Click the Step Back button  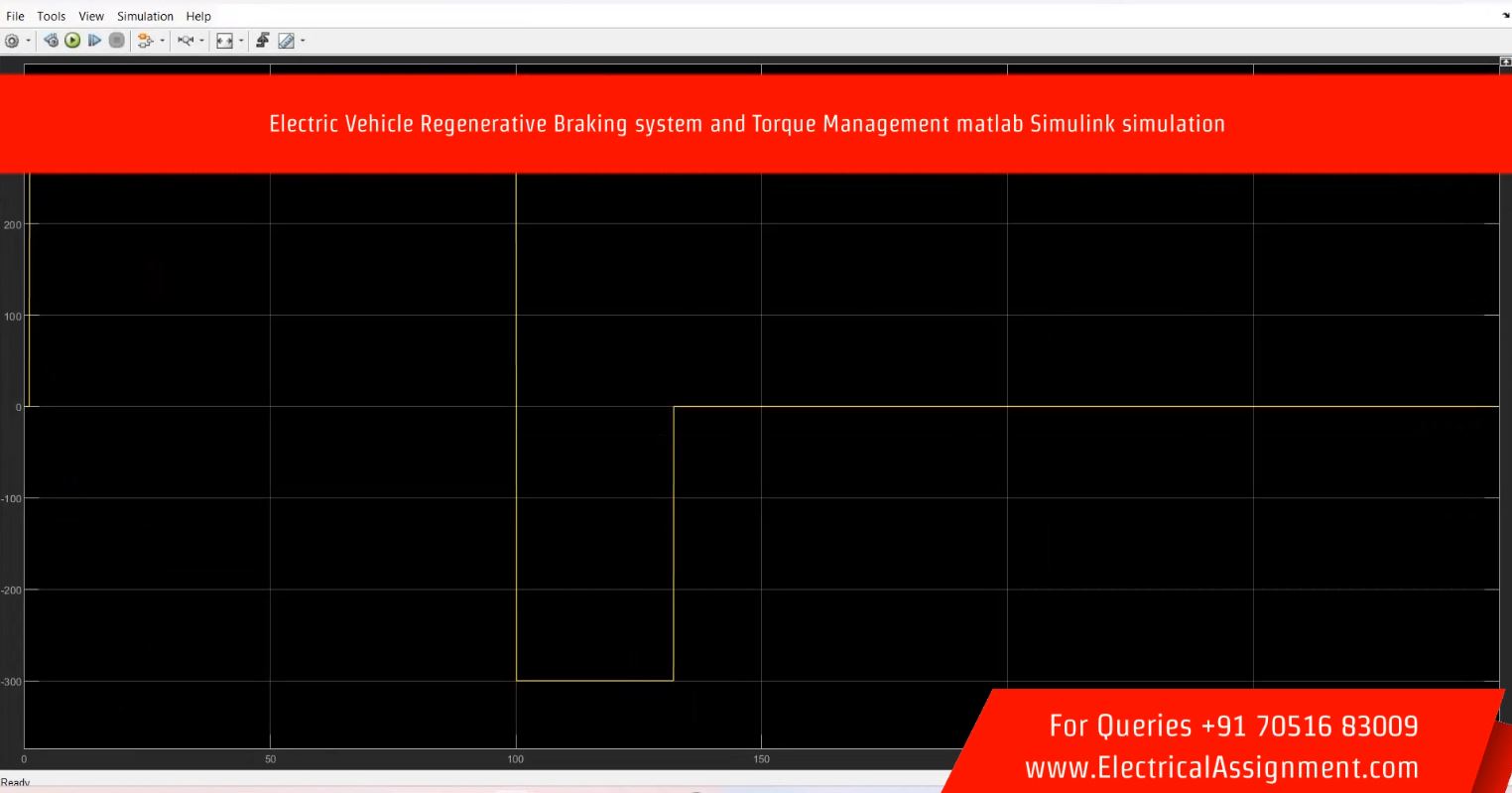[52, 41]
